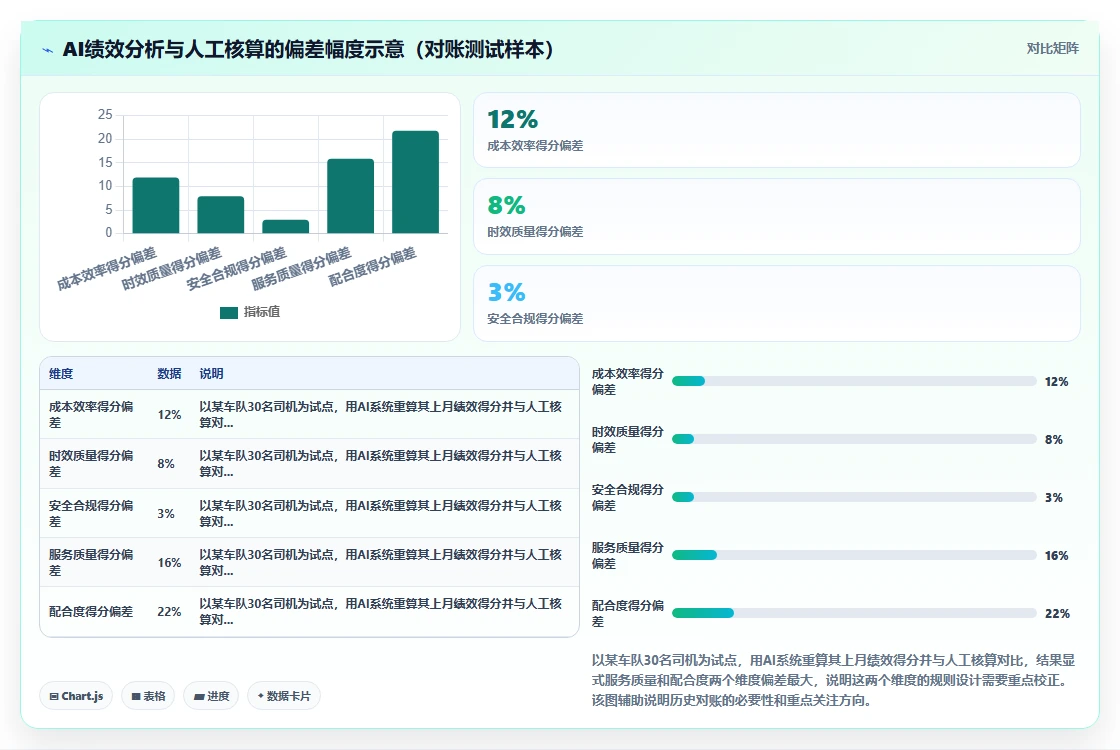The height and width of the screenshot is (750, 1120).
Task: Toggle the 指标值 legend swatch in chart
Action: click(x=229, y=312)
